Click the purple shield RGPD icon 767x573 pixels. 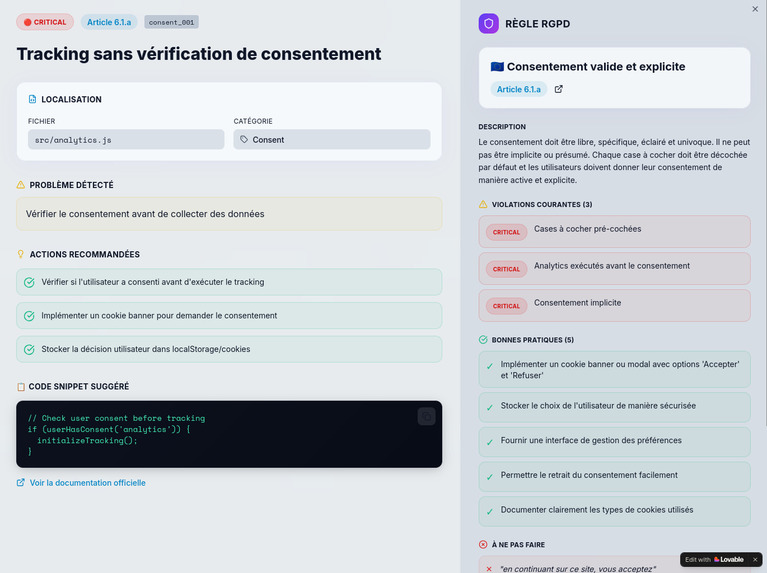click(488, 23)
